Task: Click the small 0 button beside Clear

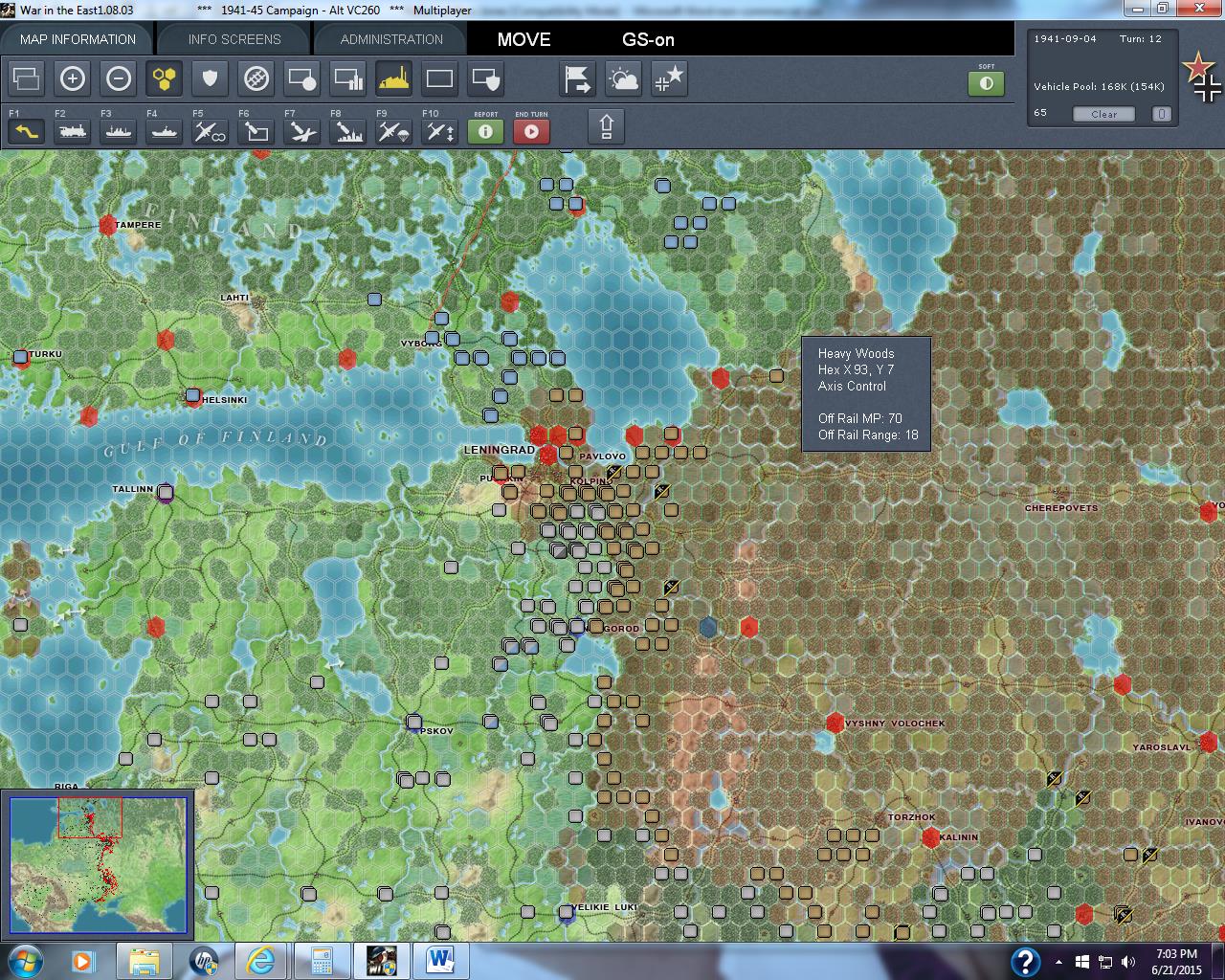Action: (1161, 114)
